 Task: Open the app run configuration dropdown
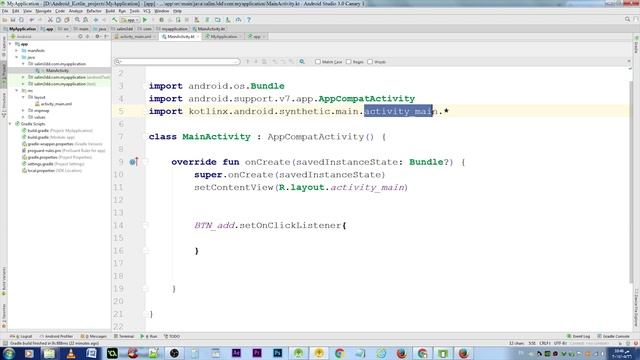point(130,20)
